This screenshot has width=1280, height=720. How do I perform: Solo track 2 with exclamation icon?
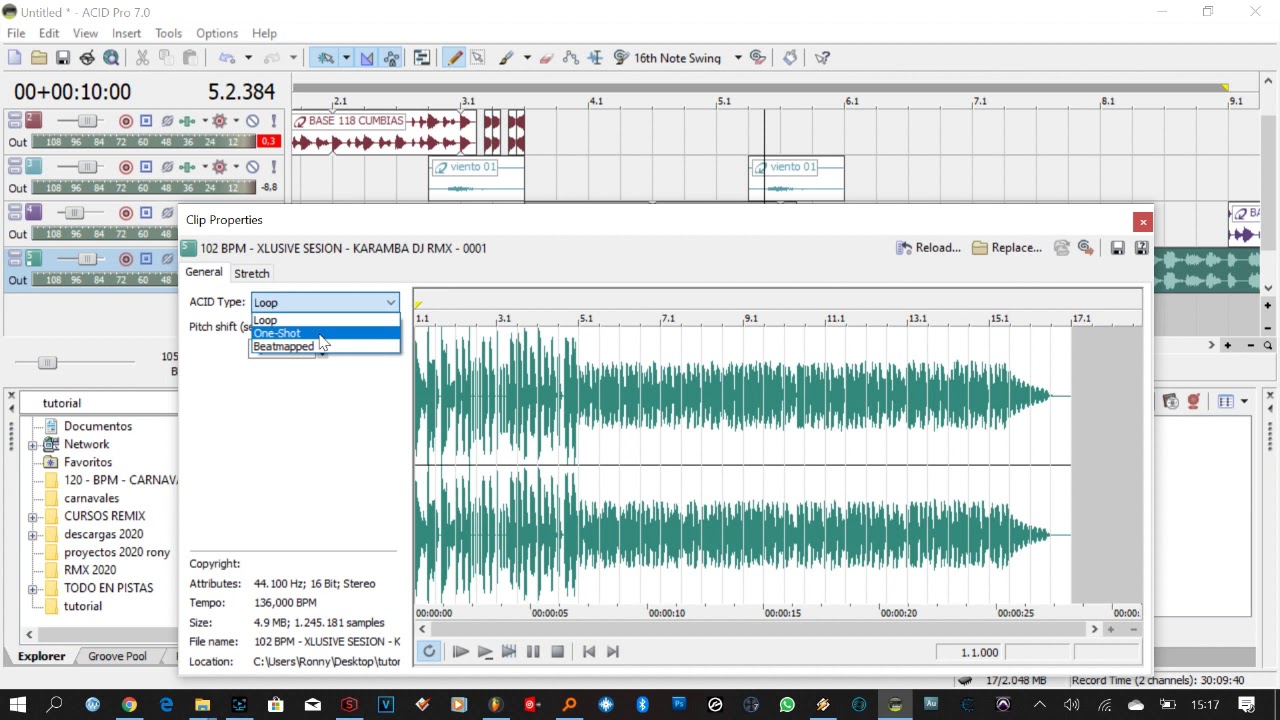click(x=273, y=121)
